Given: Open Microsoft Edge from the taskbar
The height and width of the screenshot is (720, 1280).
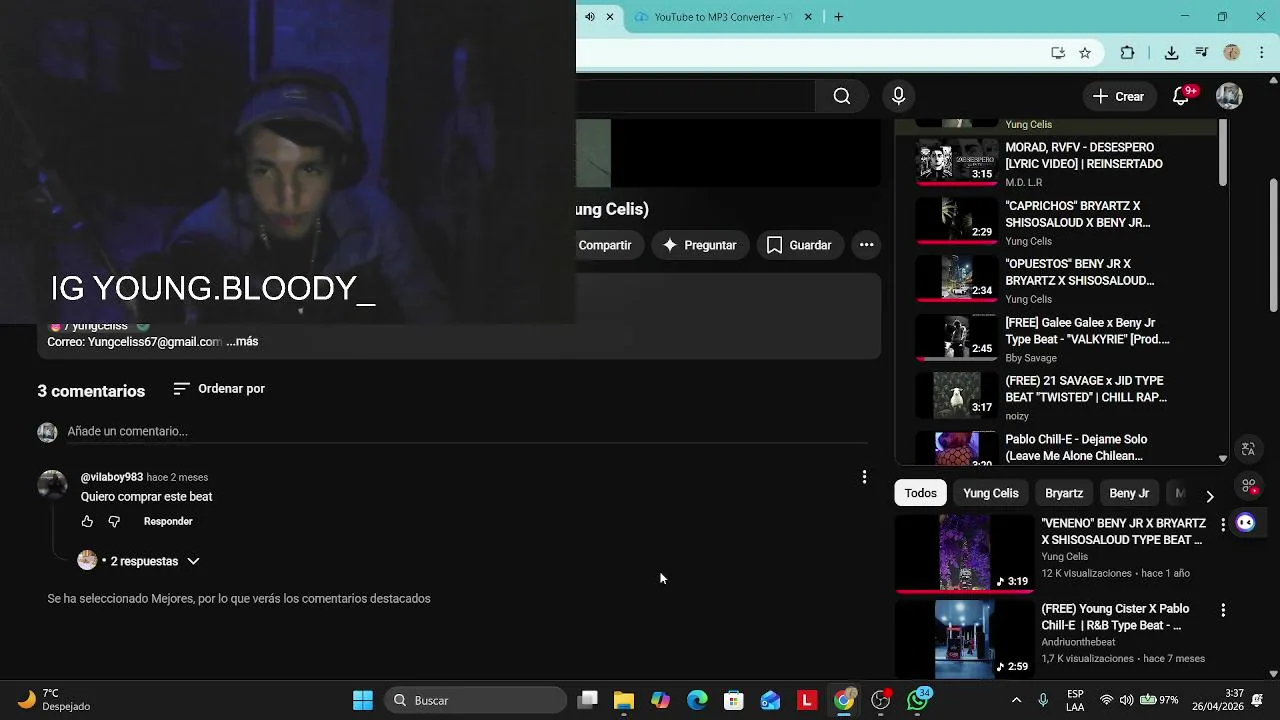Looking at the screenshot, I should tap(697, 700).
